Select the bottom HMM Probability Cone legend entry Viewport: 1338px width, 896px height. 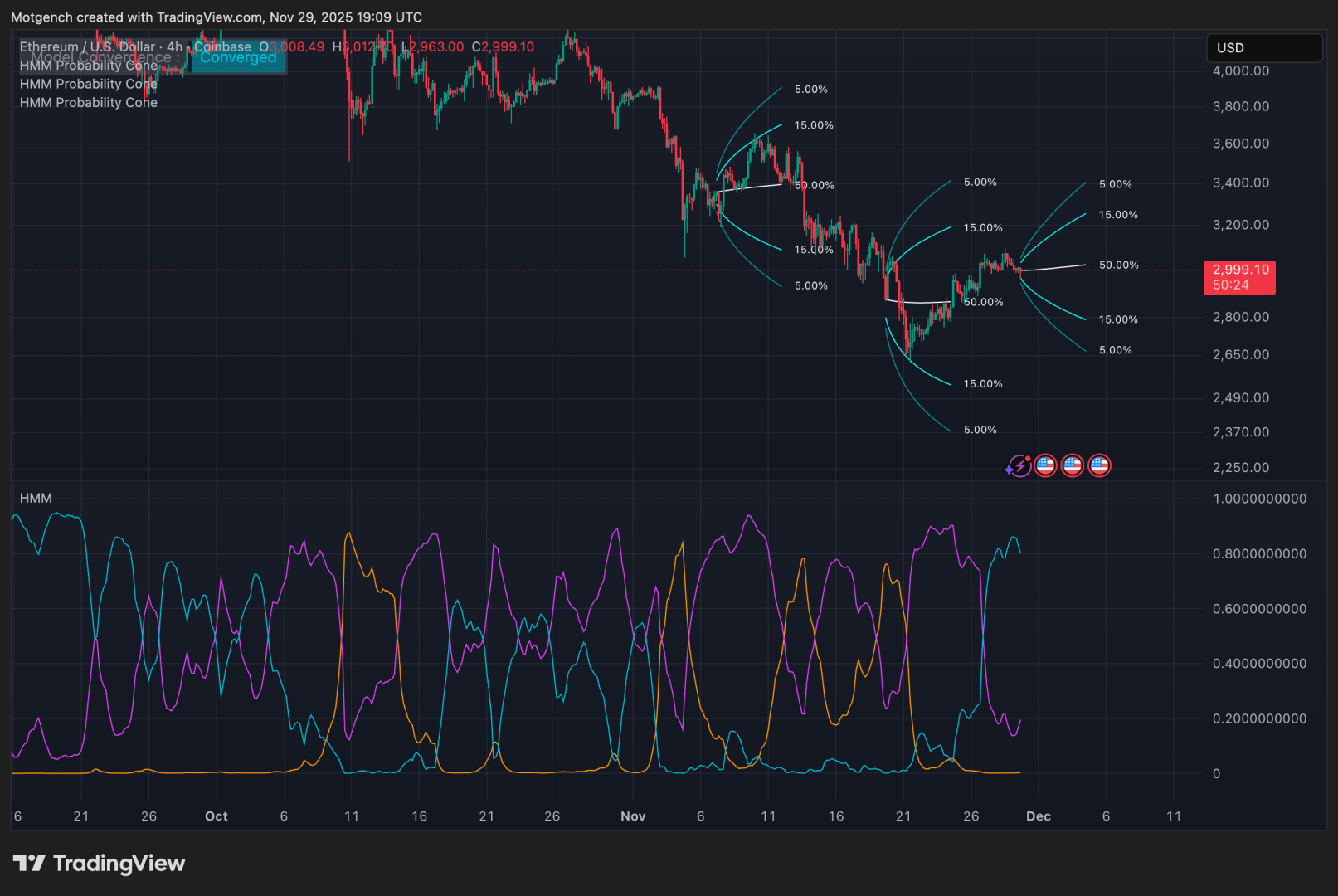tap(89, 103)
